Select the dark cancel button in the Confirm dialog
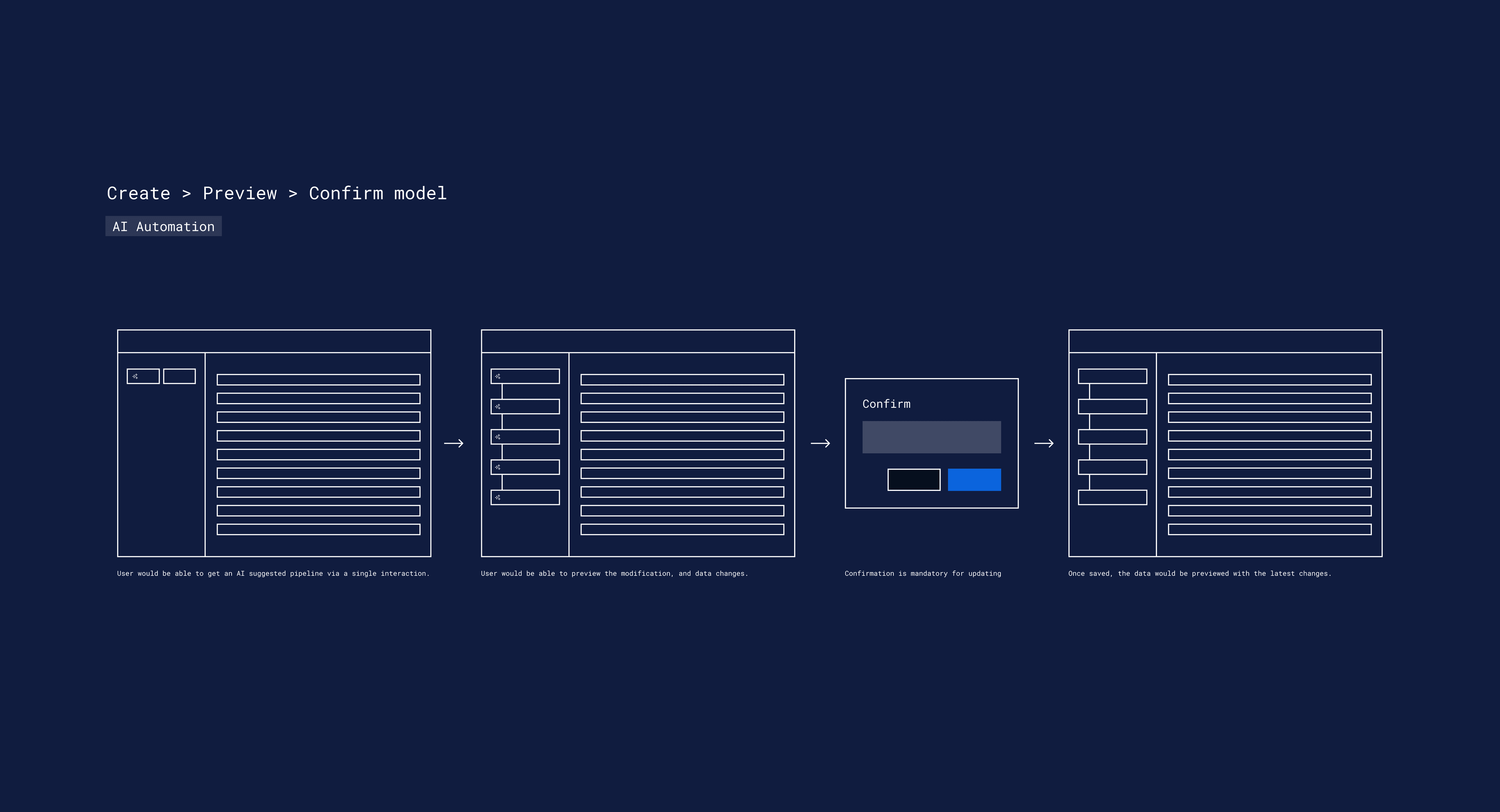Viewport: 1500px width, 812px height. [914, 479]
